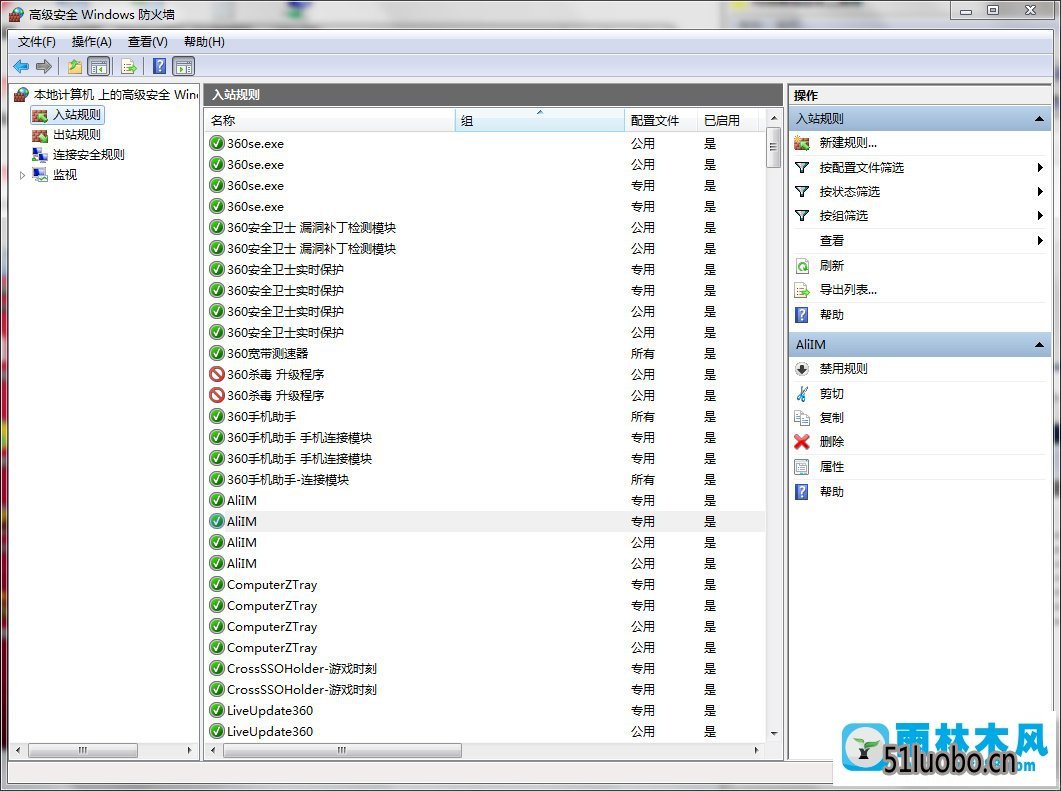
Task: Click the rule list vertical scrollbar thumb
Action: pos(773,148)
